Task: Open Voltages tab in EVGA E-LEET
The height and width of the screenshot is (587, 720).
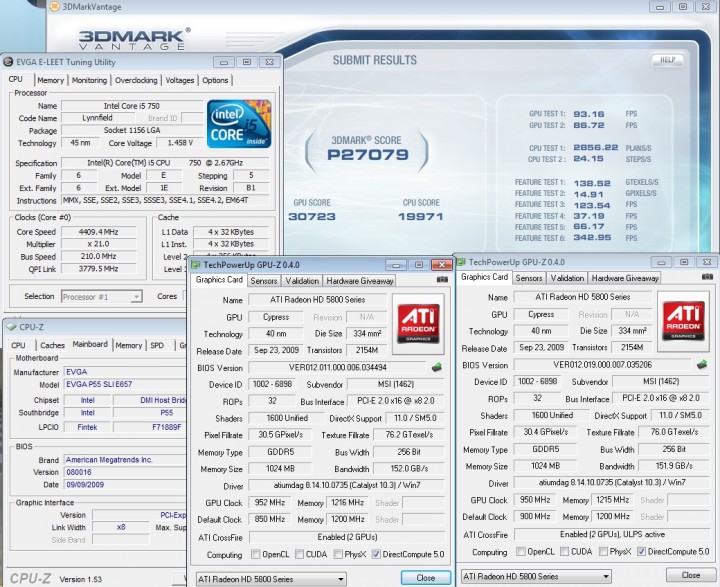Action: click(180, 80)
